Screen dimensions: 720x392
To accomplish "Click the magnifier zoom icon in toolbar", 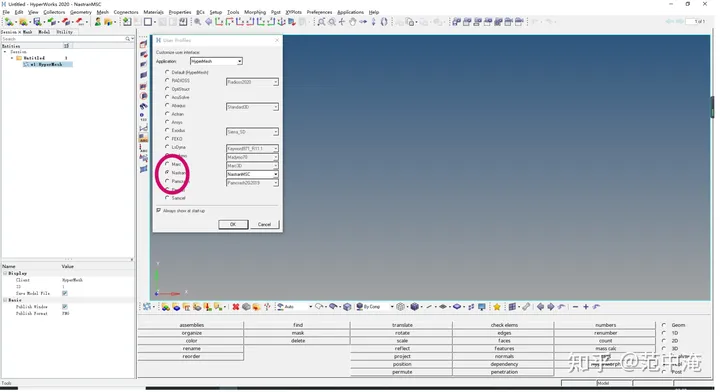I will tap(197, 22).
